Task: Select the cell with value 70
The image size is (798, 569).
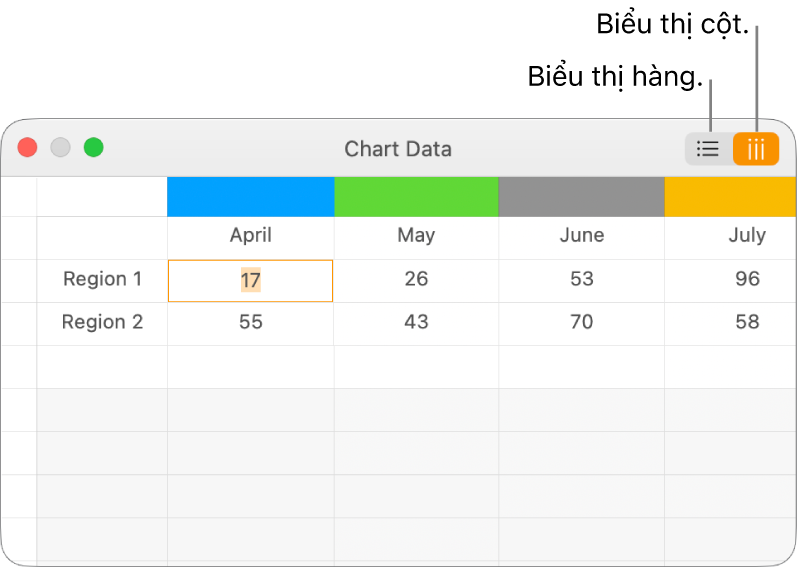Action: [581, 323]
